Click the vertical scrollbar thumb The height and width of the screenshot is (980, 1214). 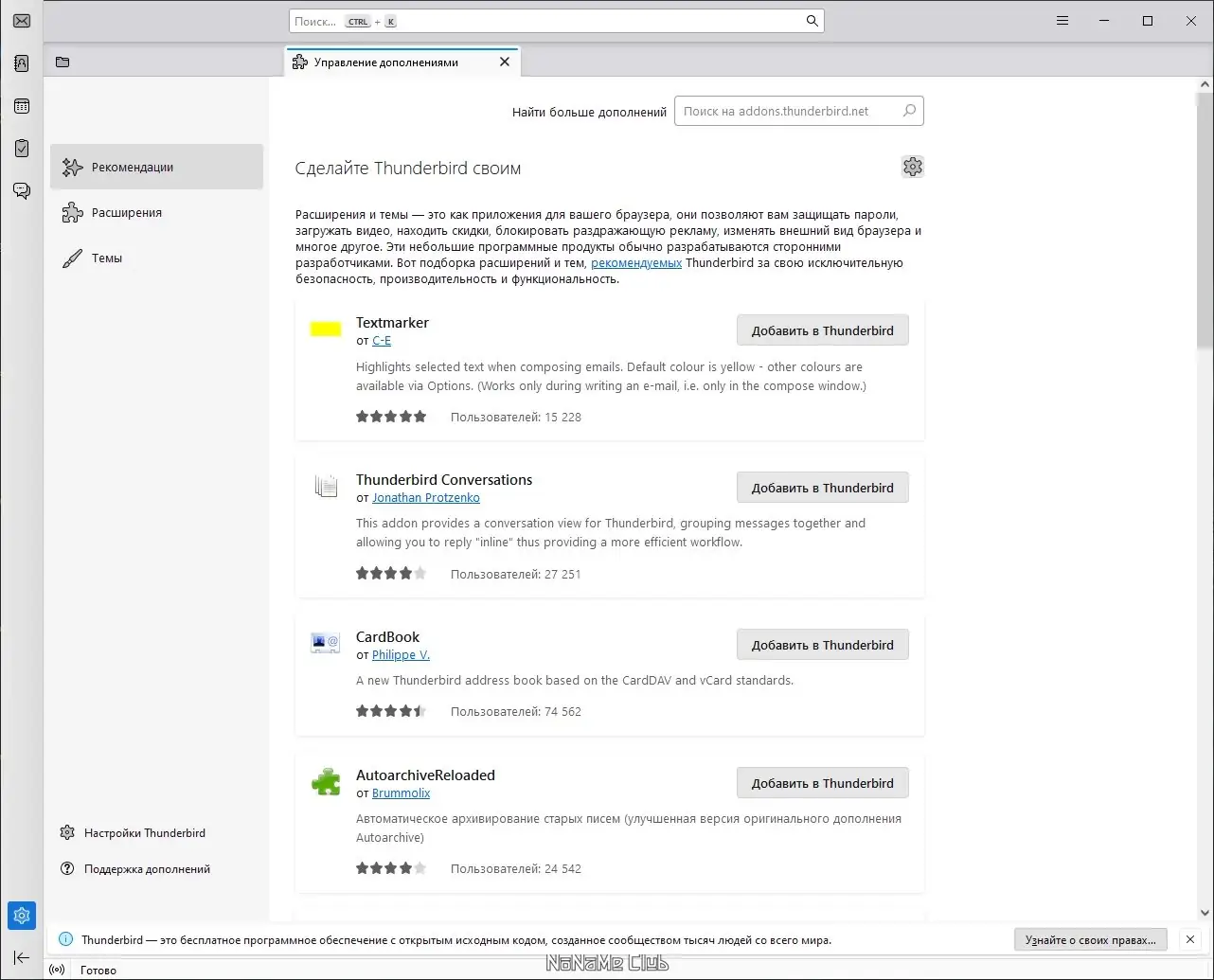1205,219
